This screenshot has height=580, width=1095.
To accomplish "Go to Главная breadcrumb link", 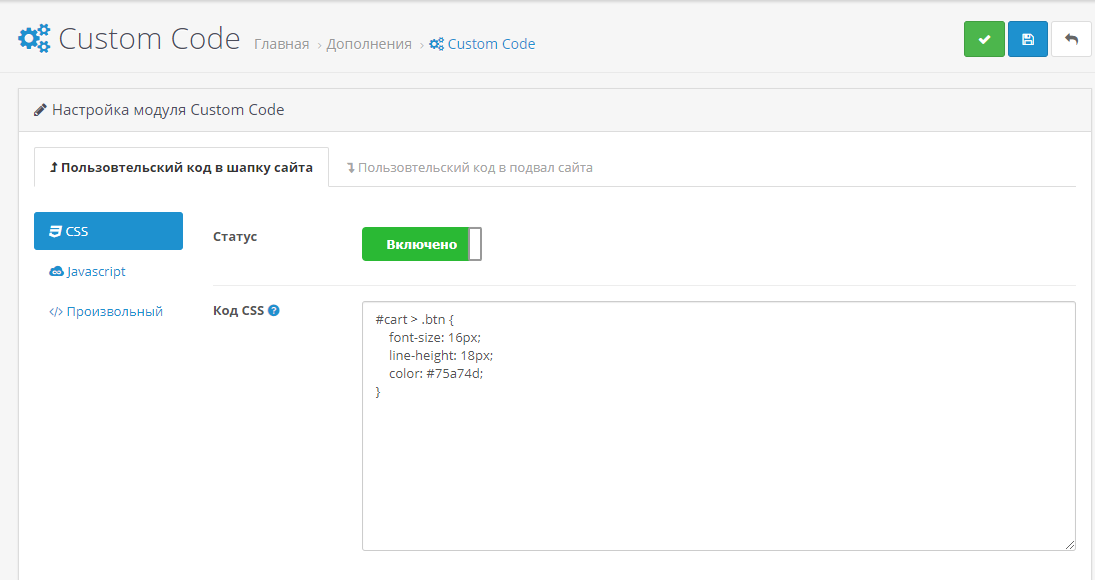I will 281,44.
